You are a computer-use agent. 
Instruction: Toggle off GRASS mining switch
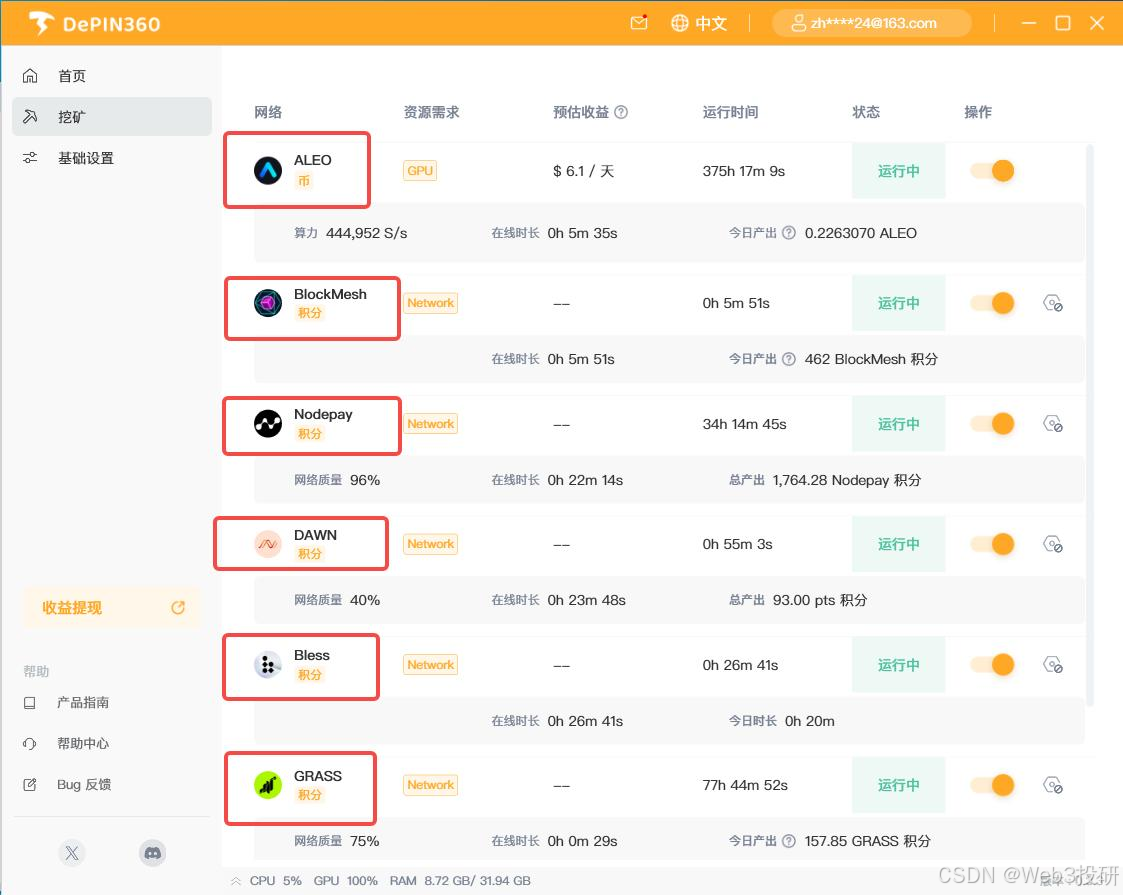(x=993, y=785)
